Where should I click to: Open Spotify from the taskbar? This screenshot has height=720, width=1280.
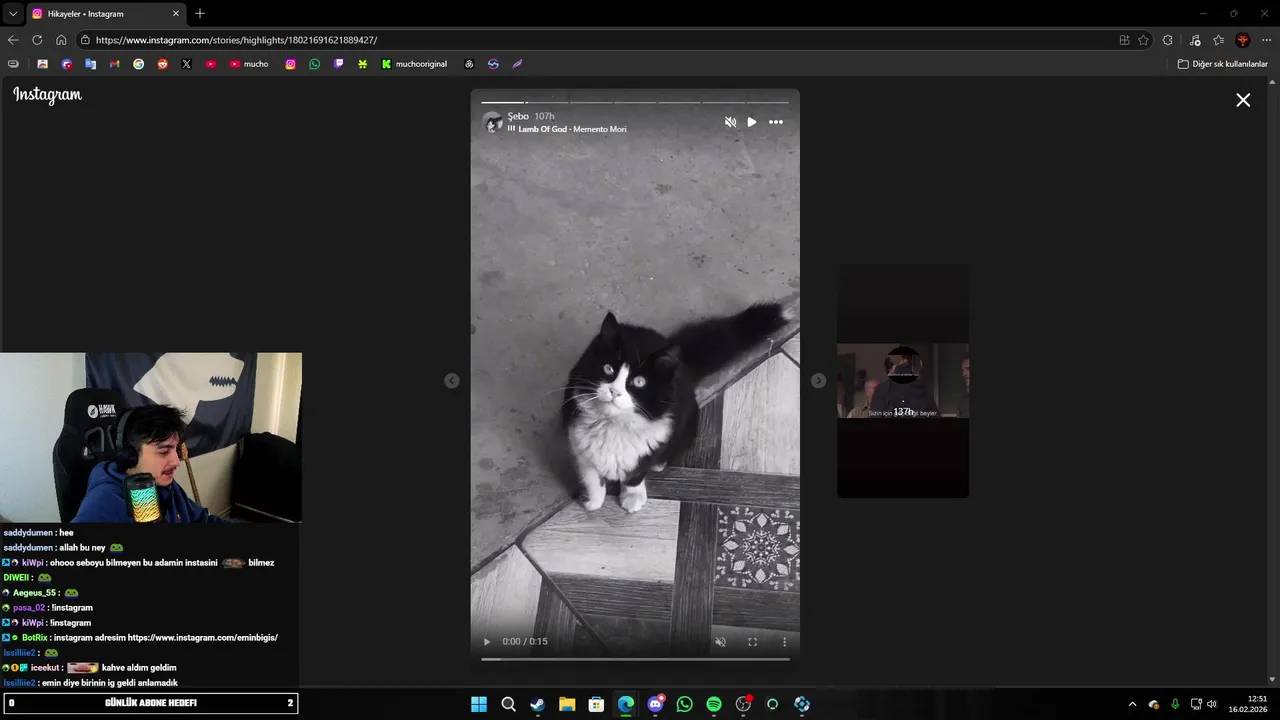point(714,704)
